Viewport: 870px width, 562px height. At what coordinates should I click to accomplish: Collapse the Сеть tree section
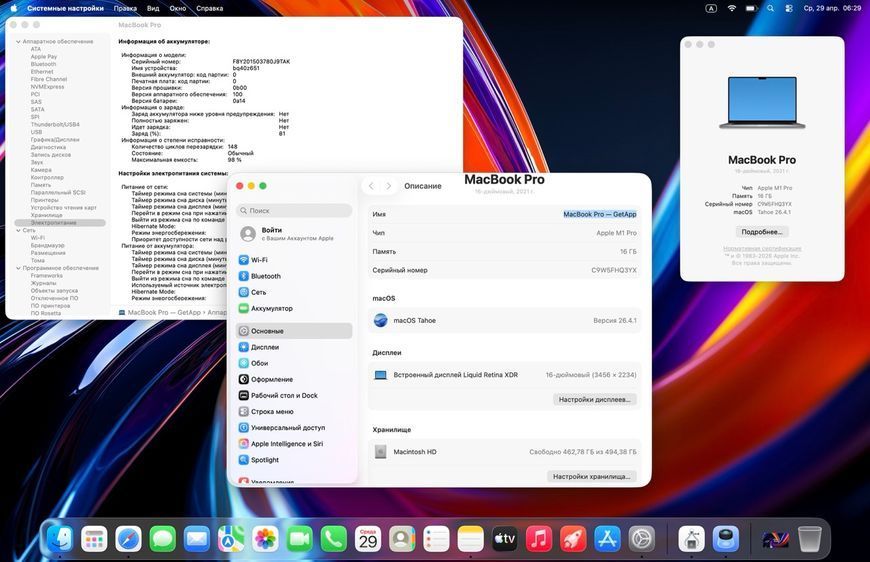tap(18, 230)
